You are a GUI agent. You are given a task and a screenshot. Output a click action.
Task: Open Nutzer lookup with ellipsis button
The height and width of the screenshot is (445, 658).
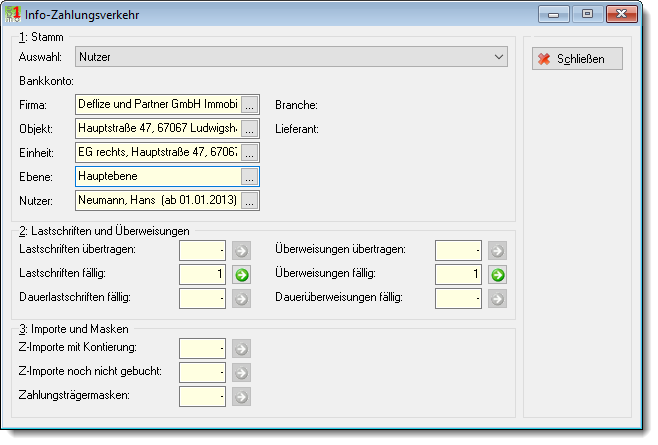(x=249, y=200)
